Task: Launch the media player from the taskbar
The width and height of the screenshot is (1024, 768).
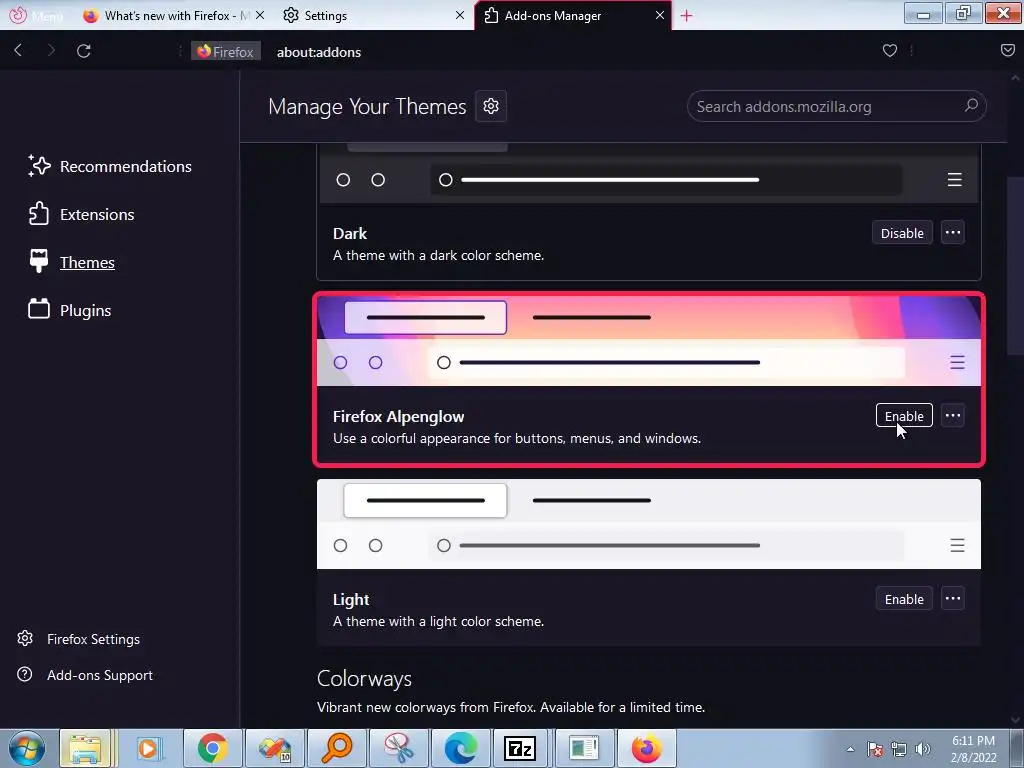Action: pyautogui.click(x=148, y=748)
